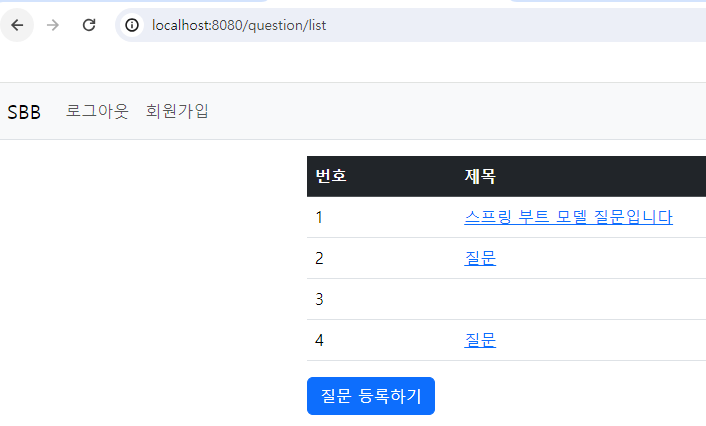Click the 제목 column header

tap(480, 176)
